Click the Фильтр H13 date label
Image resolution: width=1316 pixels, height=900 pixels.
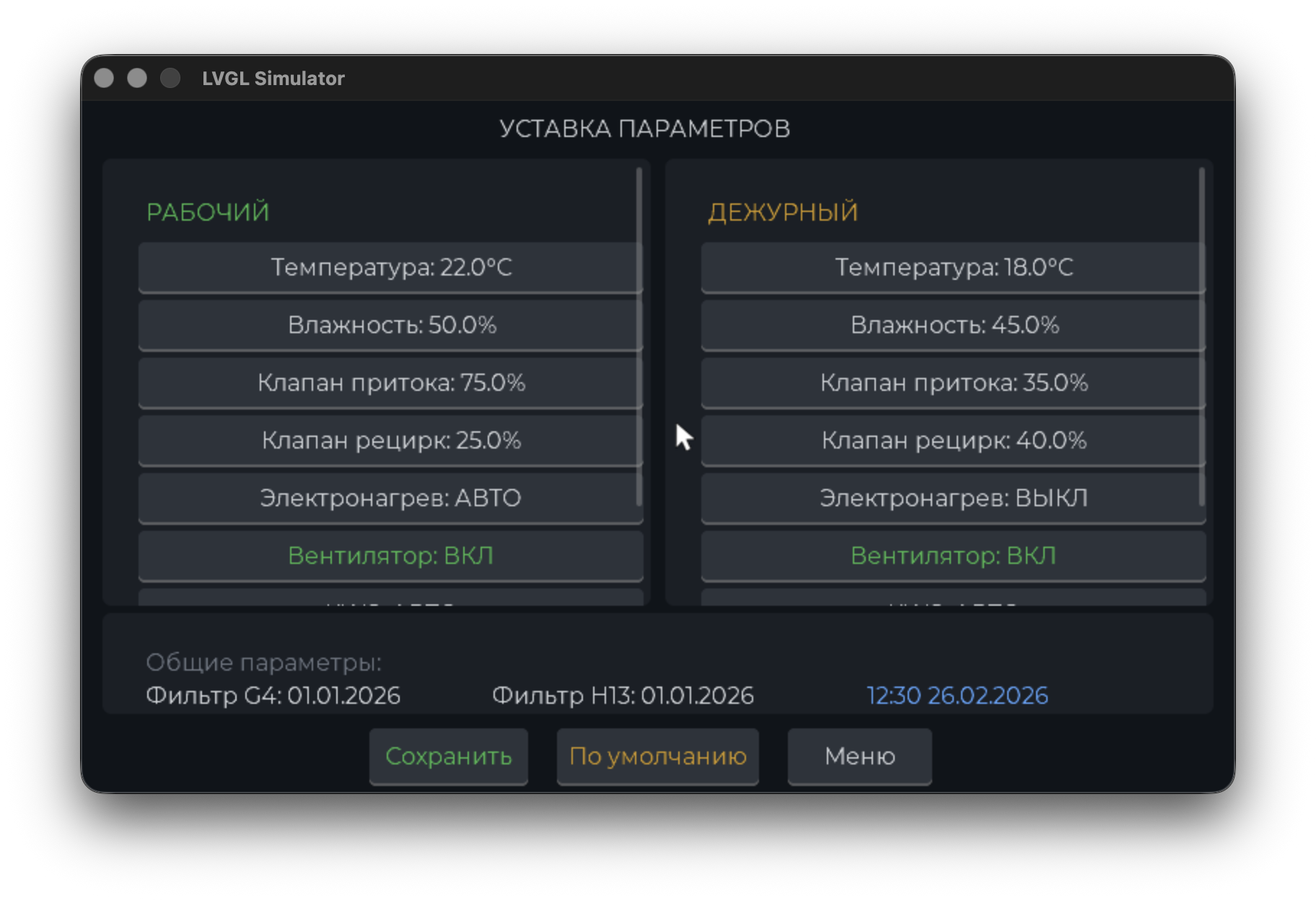(x=623, y=696)
